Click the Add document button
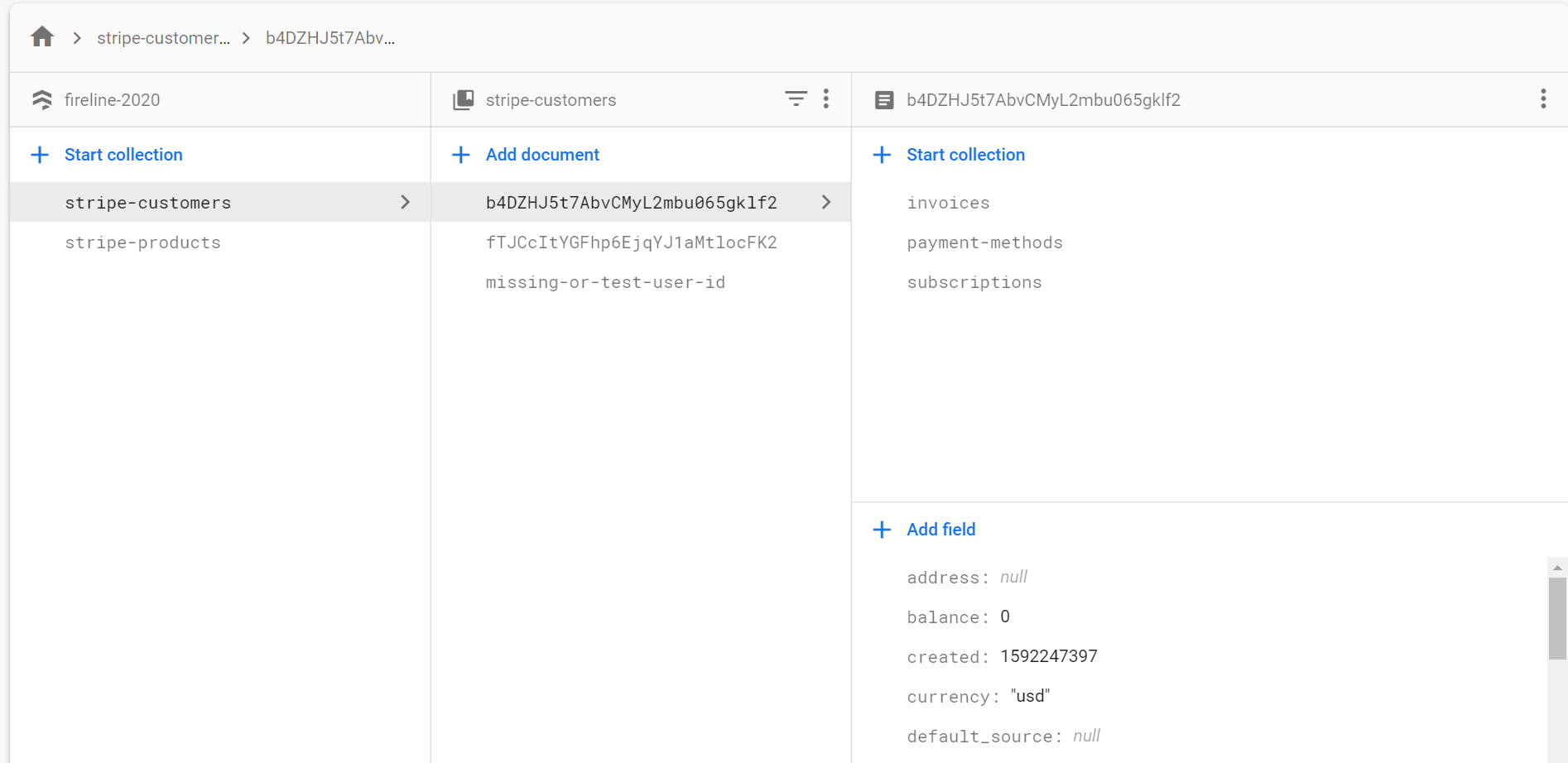The width and height of the screenshot is (1568, 763). click(x=542, y=155)
